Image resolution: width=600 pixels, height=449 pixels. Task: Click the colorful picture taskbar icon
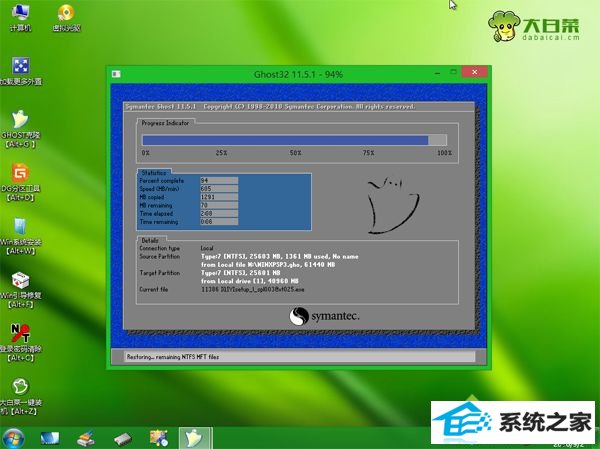coord(159,439)
